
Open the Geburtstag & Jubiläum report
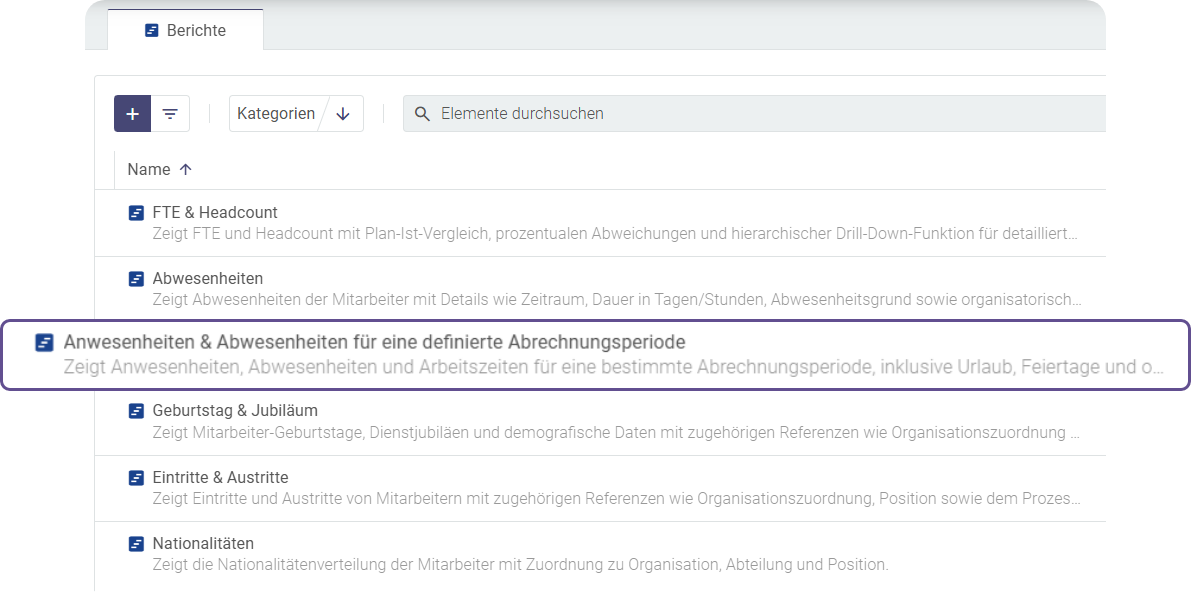tap(235, 411)
